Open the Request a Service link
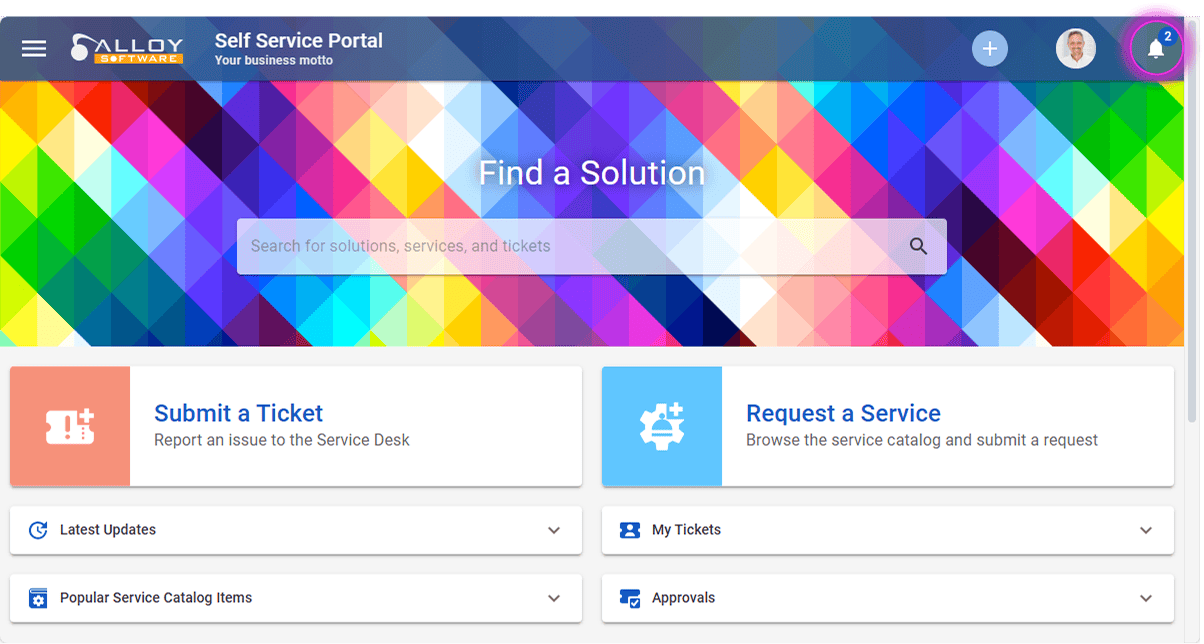Viewport: 1204px width, 644px height. 843,413
